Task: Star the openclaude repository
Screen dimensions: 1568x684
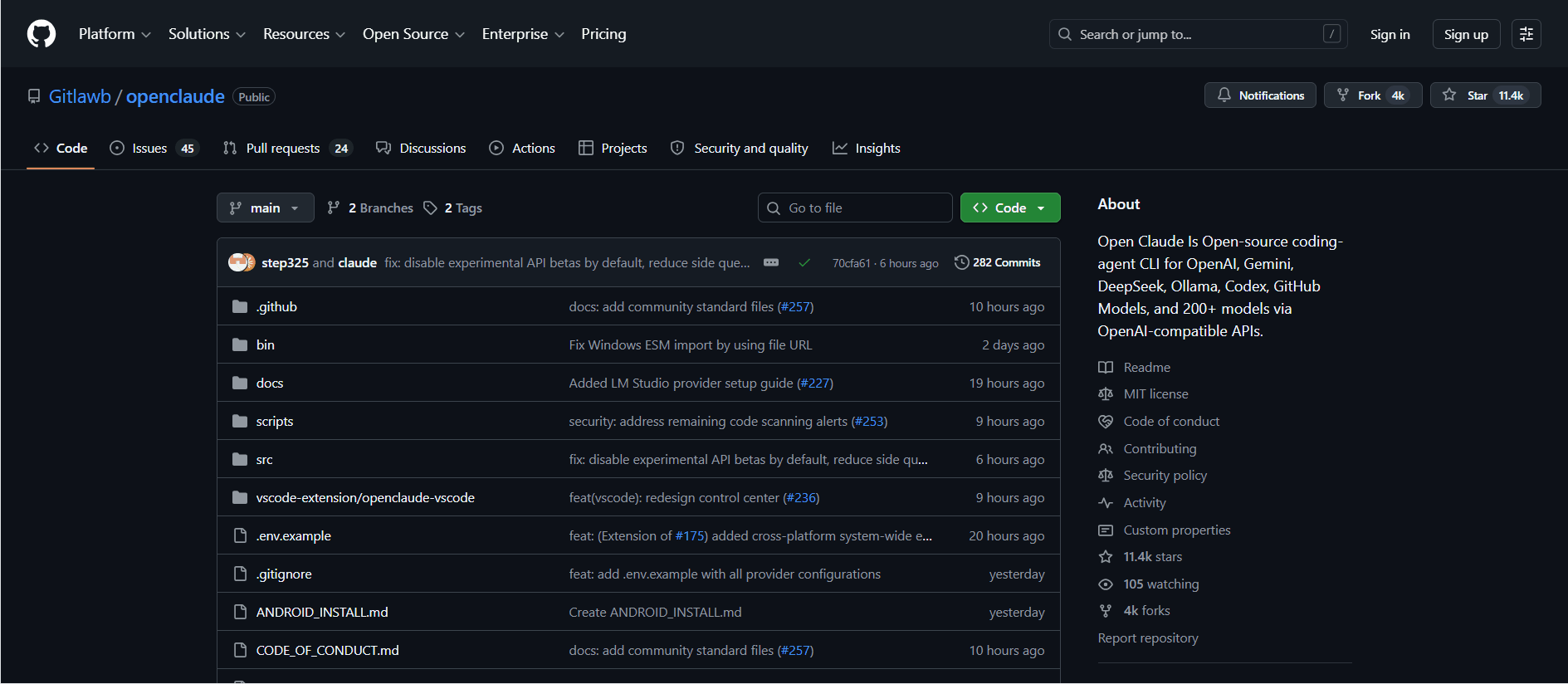Action: pyautogui.click(x=1484, y=95)
